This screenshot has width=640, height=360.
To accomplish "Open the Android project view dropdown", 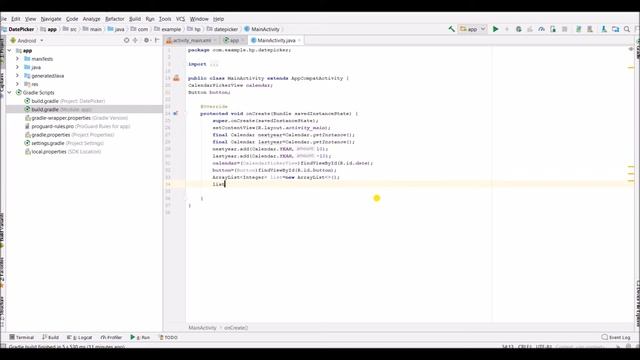I will [x=27, y=40].
